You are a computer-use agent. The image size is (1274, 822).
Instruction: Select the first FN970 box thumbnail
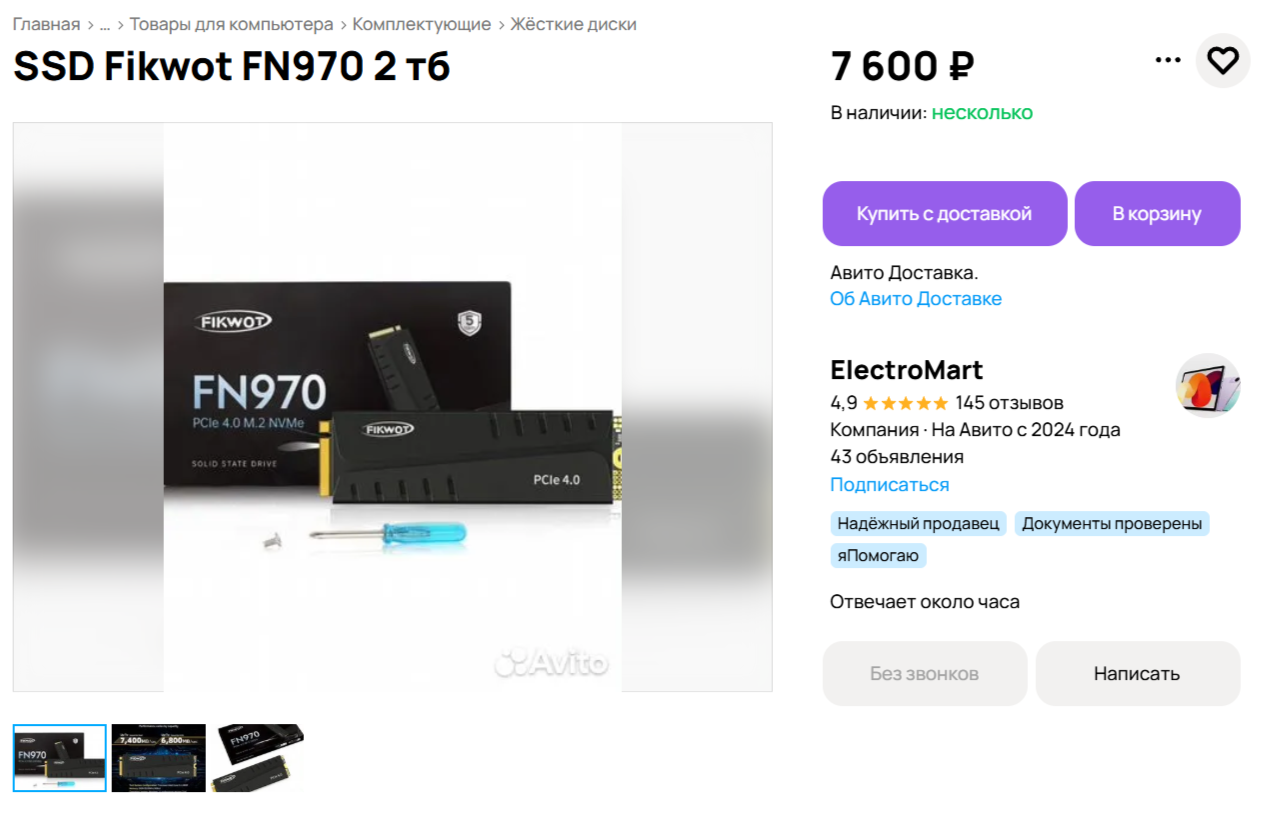(60, 758)
